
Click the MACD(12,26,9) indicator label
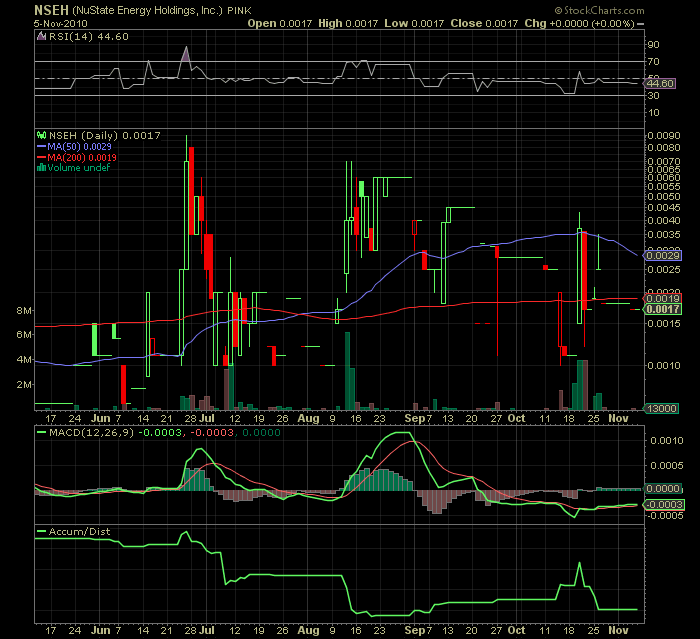[91, 433]
